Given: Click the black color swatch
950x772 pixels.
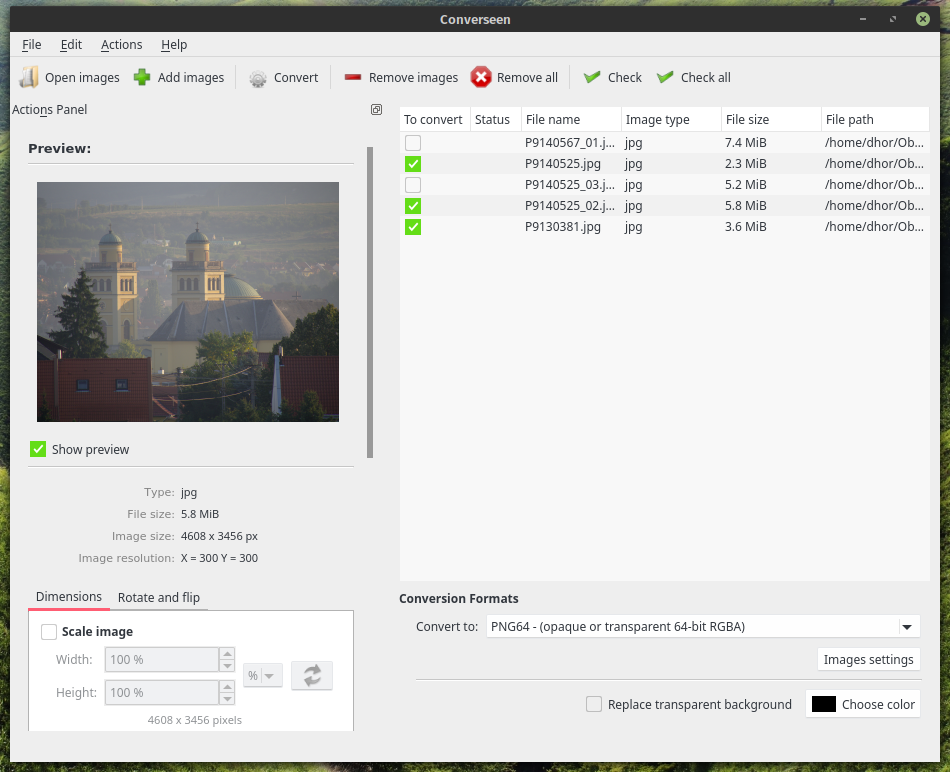Looking at the screenshot, I should pos(823,704).
